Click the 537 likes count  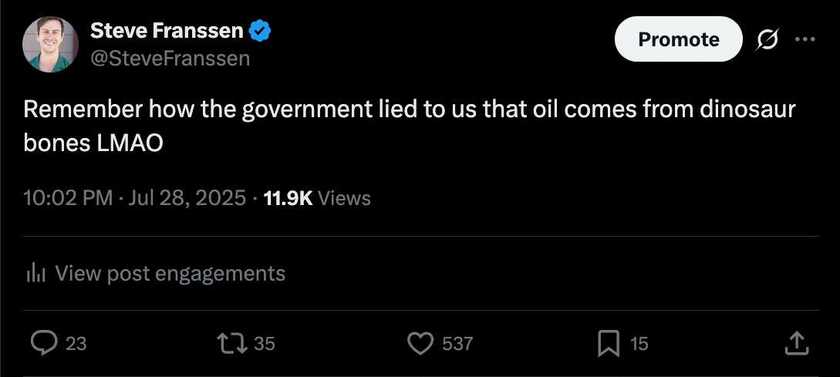(457, 343)
